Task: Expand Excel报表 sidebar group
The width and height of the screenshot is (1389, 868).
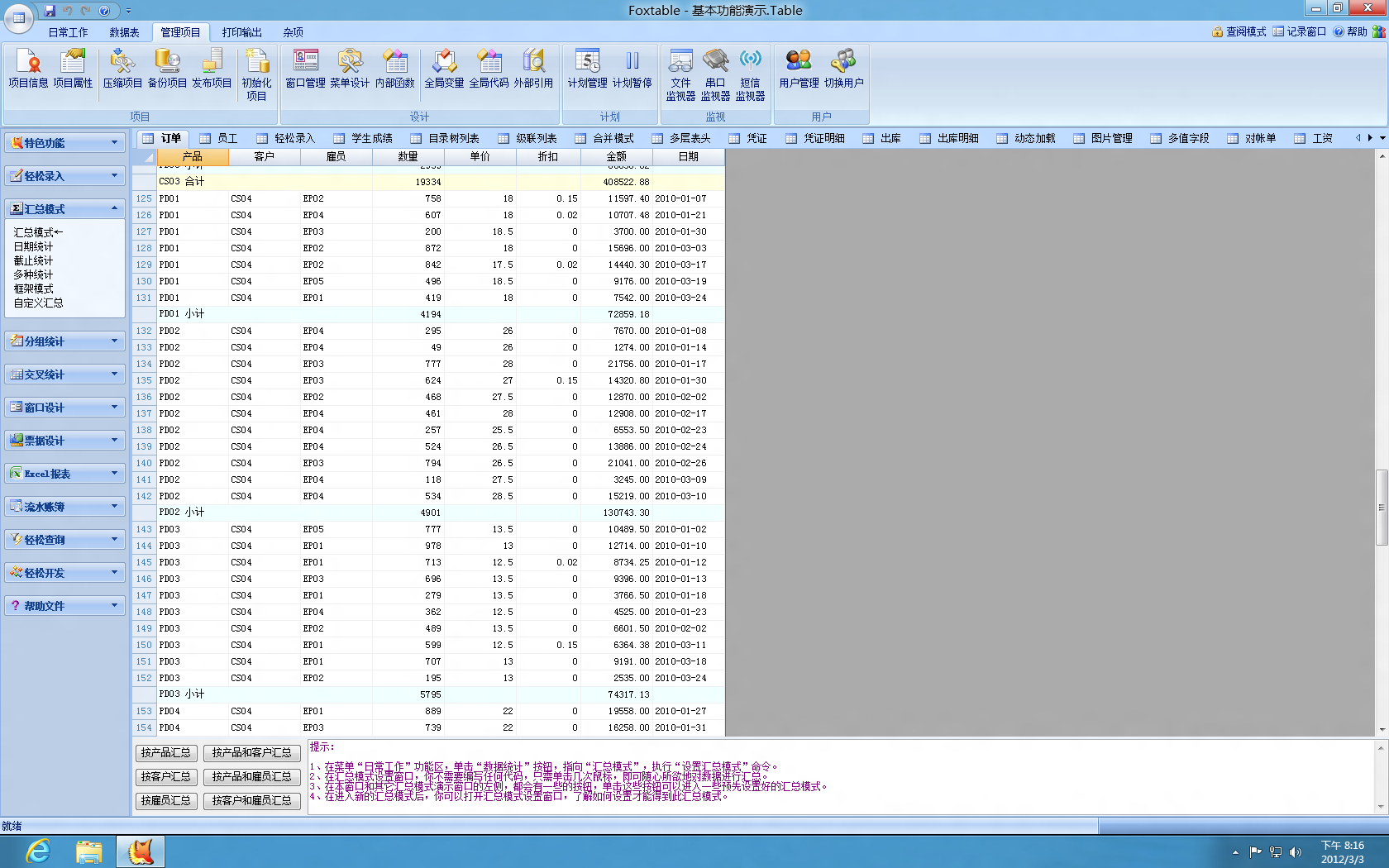Action: pos(64,473)
